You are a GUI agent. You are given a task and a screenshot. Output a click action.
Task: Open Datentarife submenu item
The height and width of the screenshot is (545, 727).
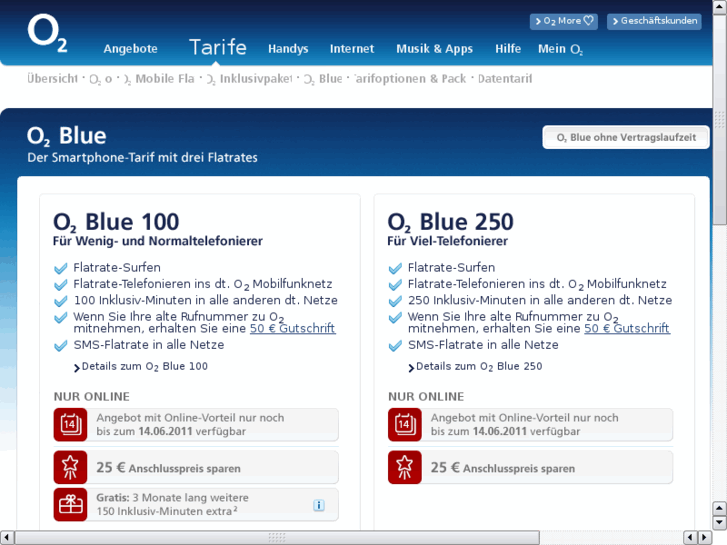pyautogui.click(x=505, y=79)
